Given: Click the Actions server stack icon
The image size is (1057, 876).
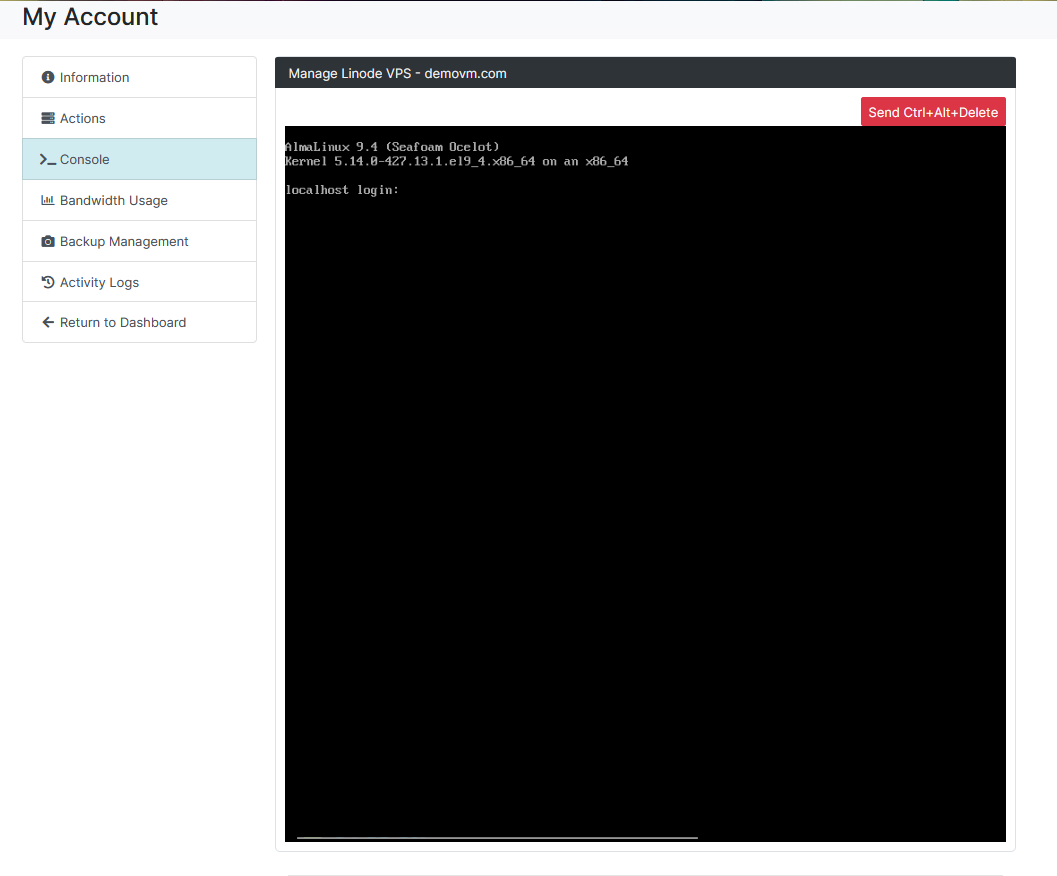Looking at the screenshot, I should [x=48, y=119].
